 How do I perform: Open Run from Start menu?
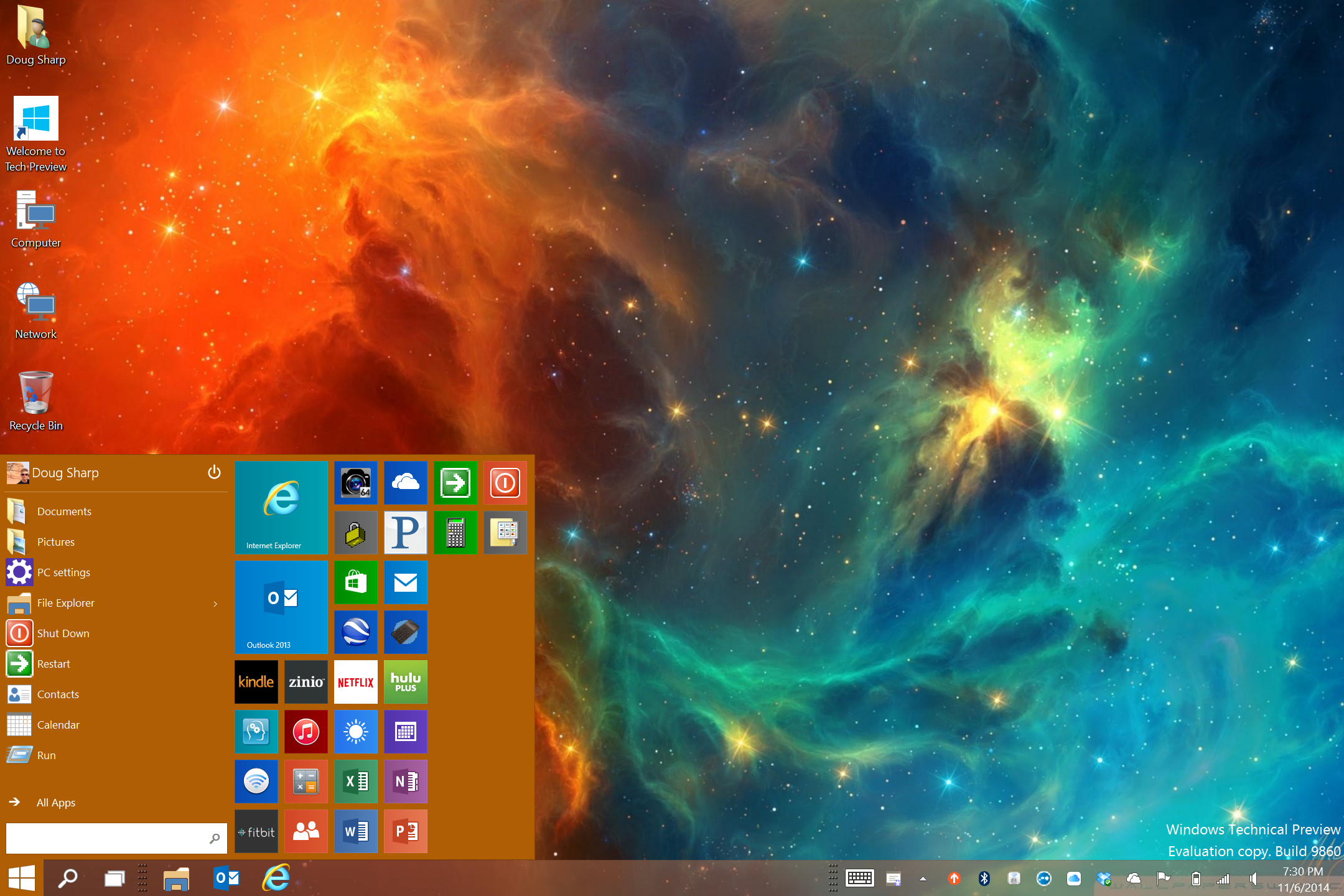(116, 755)
